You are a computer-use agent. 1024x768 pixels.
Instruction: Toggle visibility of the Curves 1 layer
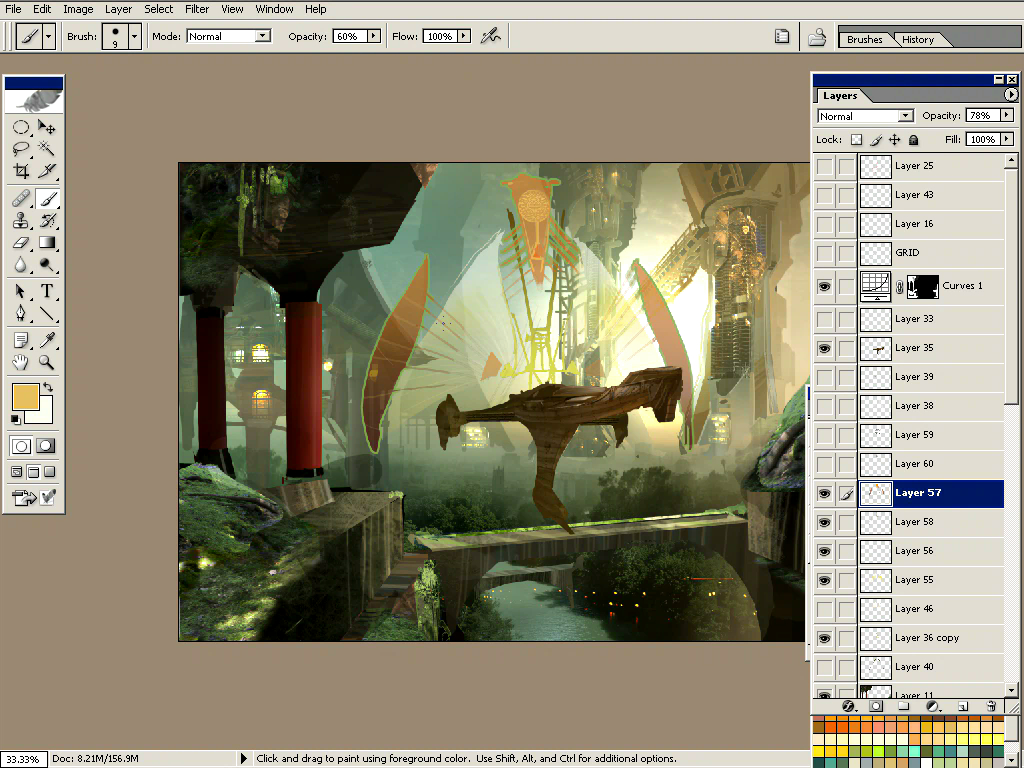tap(823, 286)
